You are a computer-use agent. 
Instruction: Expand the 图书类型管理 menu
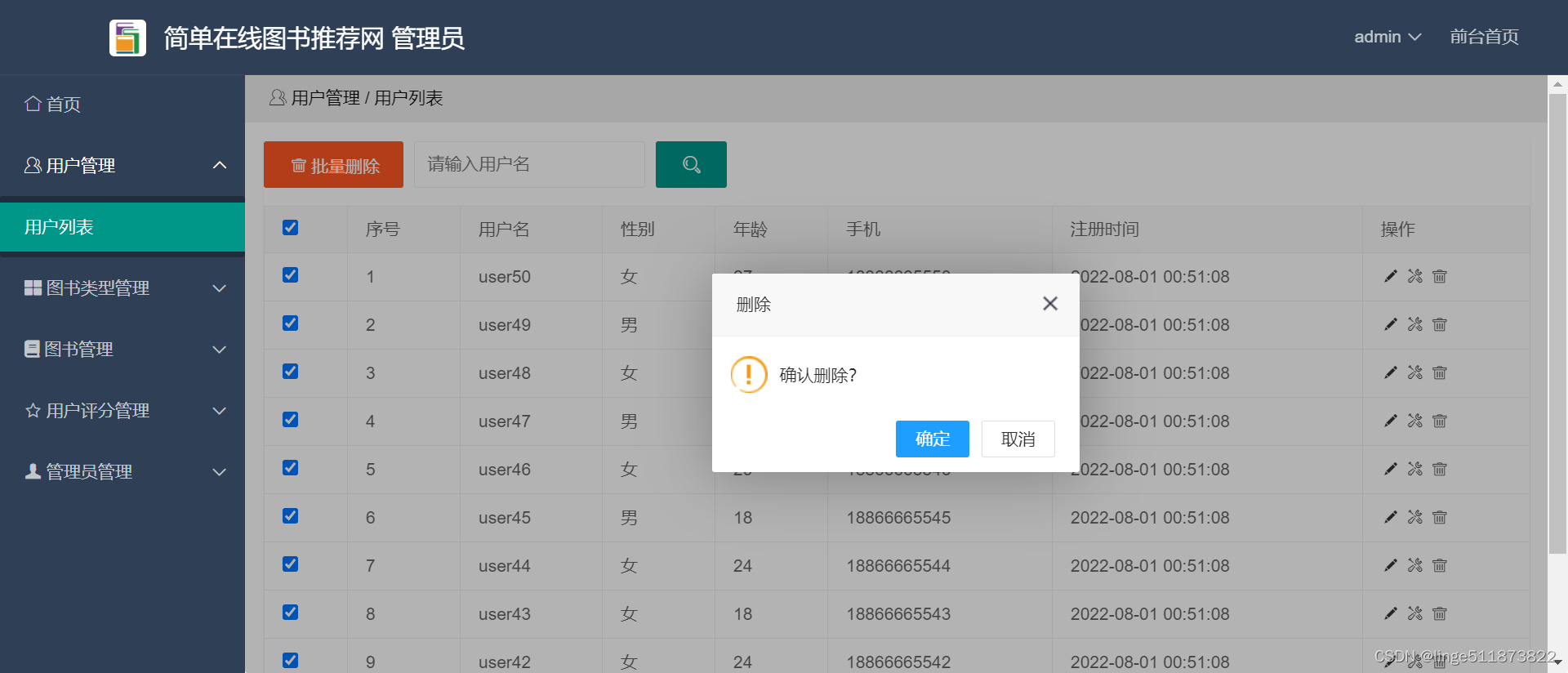pos(122,287)
